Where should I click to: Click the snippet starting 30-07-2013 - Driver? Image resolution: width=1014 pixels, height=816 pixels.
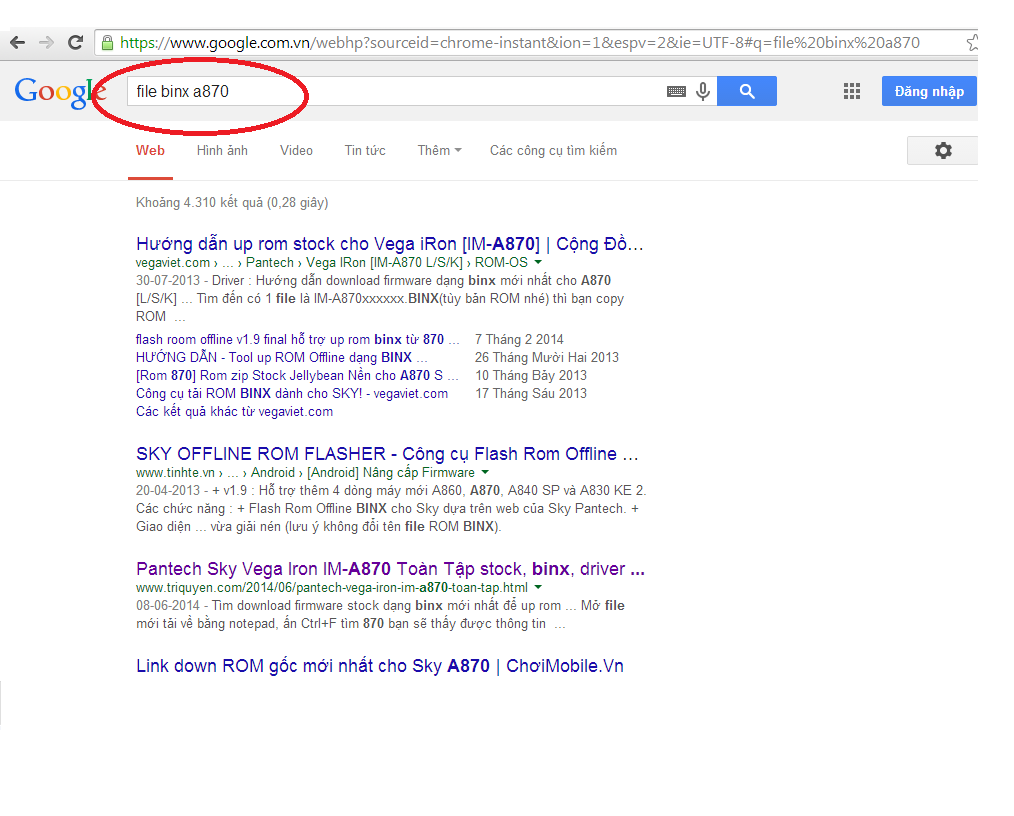click(x=380, y=299)
